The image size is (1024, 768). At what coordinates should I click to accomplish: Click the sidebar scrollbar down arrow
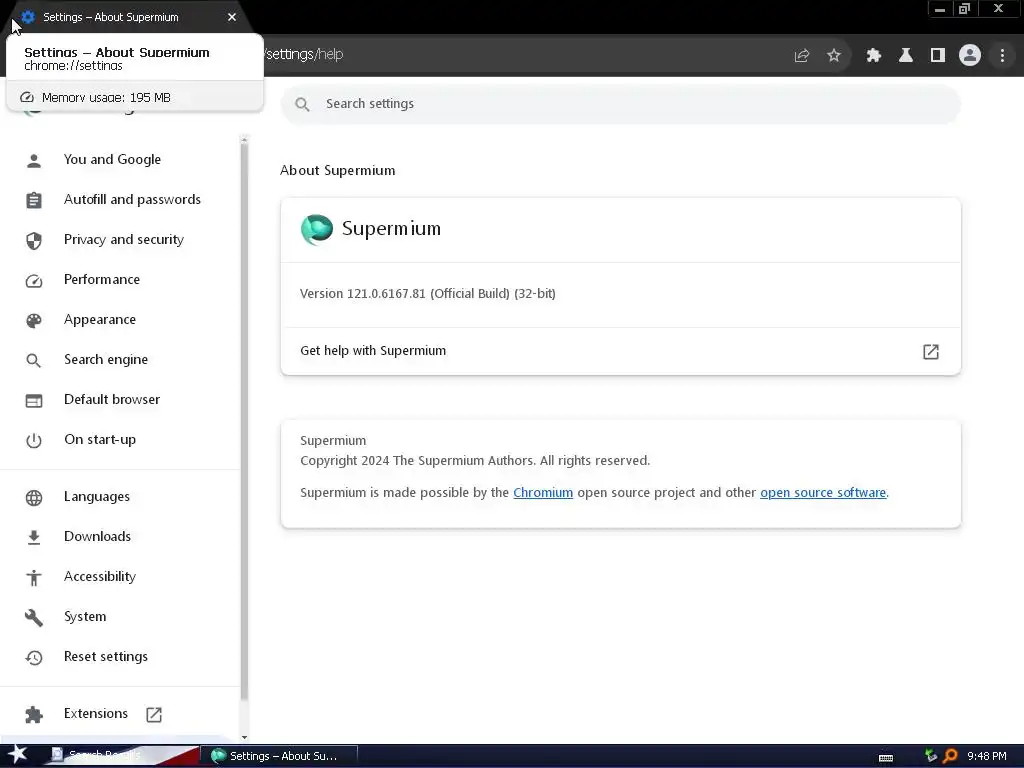coord(244,738)
